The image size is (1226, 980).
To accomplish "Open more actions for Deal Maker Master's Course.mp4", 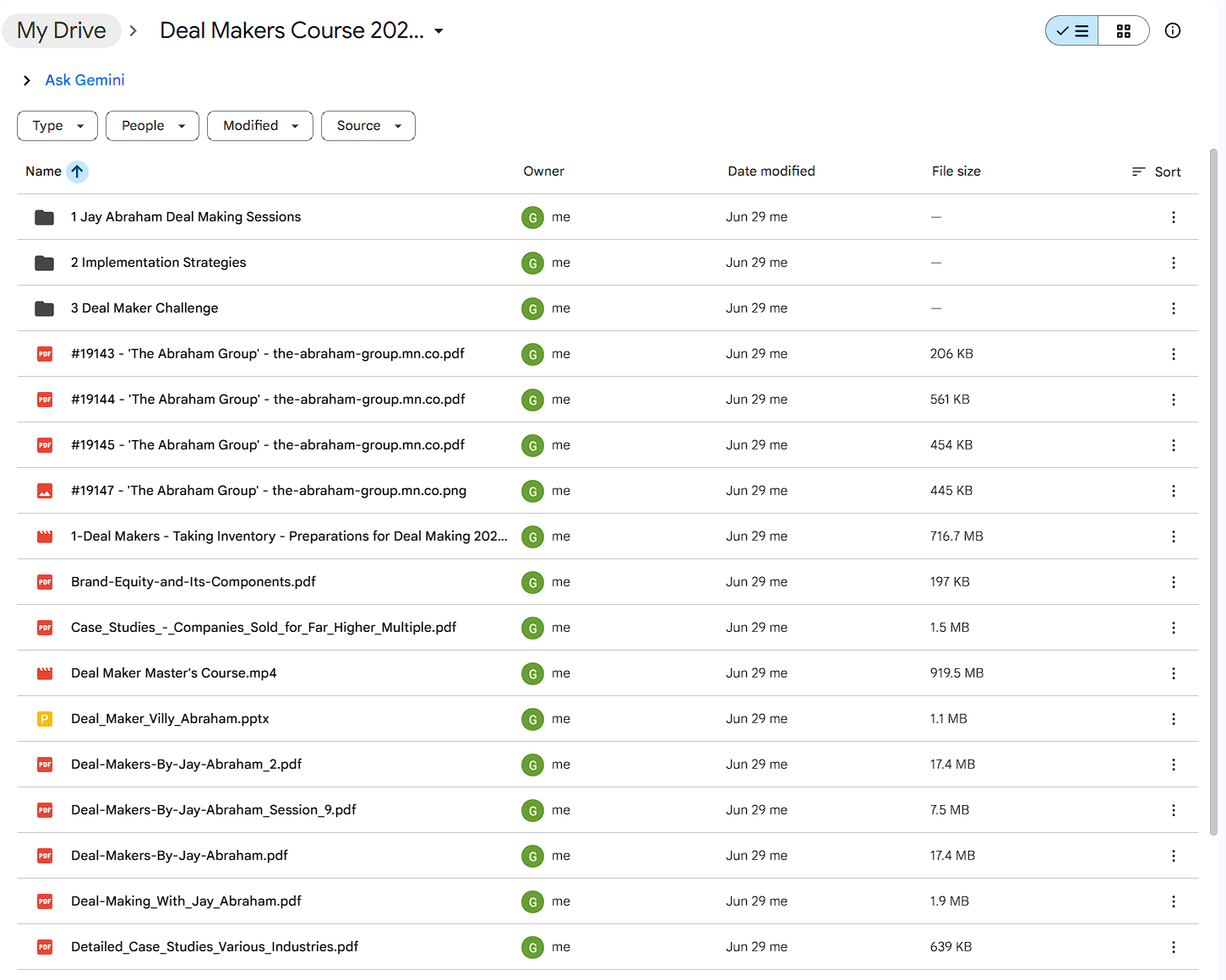I will [x=1174, y=673].
